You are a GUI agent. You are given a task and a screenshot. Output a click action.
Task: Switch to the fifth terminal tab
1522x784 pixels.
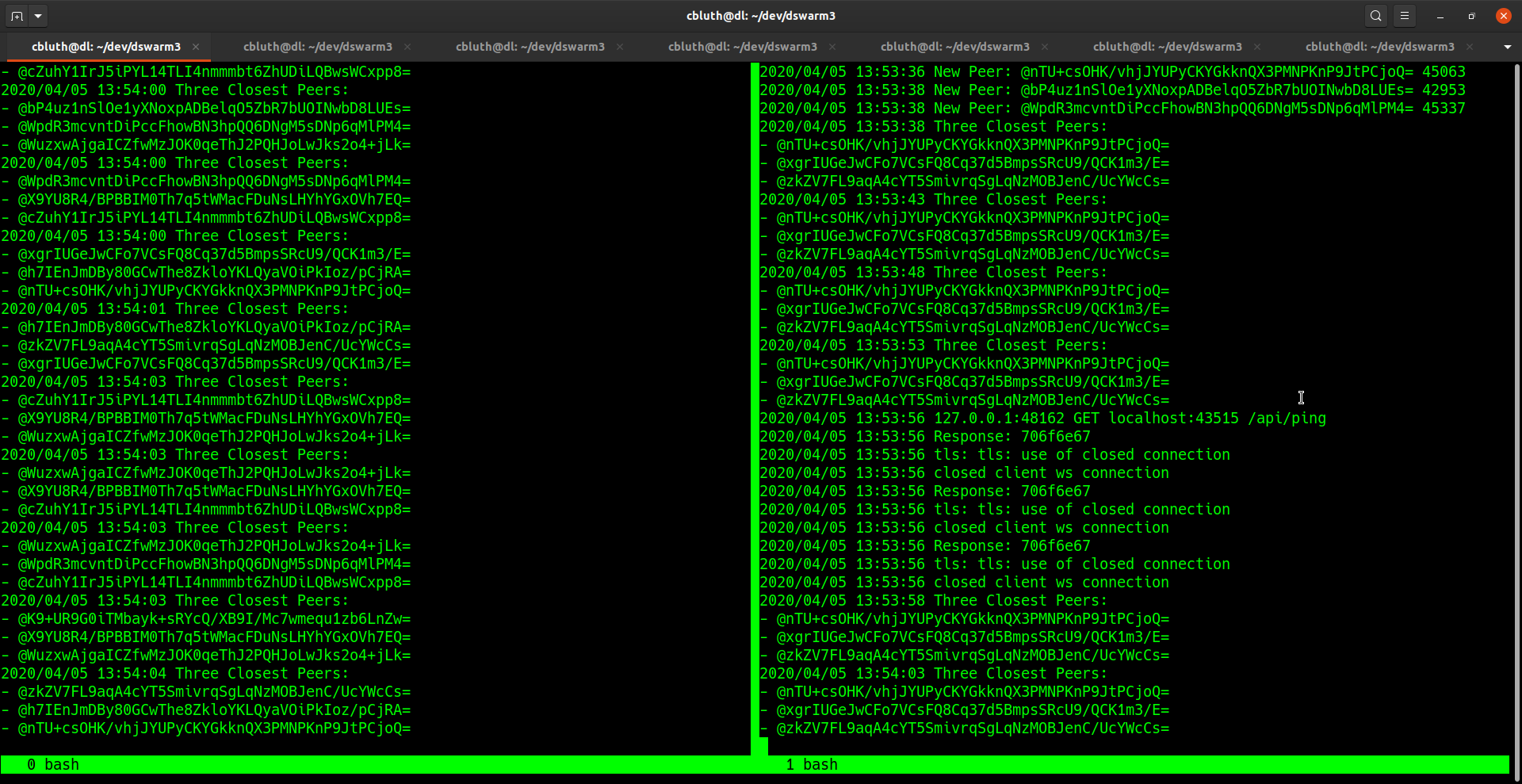point(955,47)
